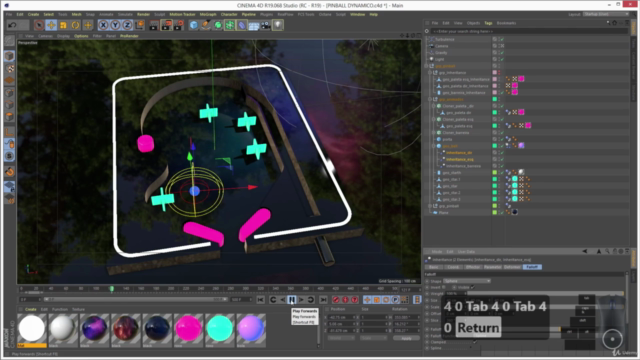Toggle the Light object's enable checkmark

pyautogui.click(x=502, y=59)
